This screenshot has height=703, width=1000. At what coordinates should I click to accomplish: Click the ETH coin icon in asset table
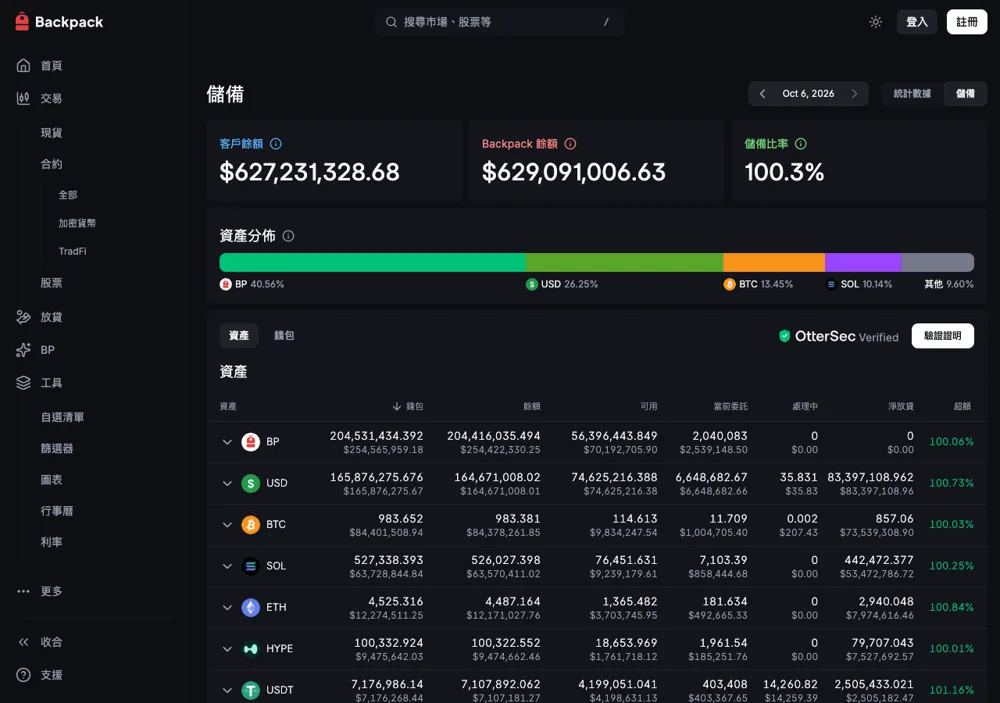coord(251,607)
